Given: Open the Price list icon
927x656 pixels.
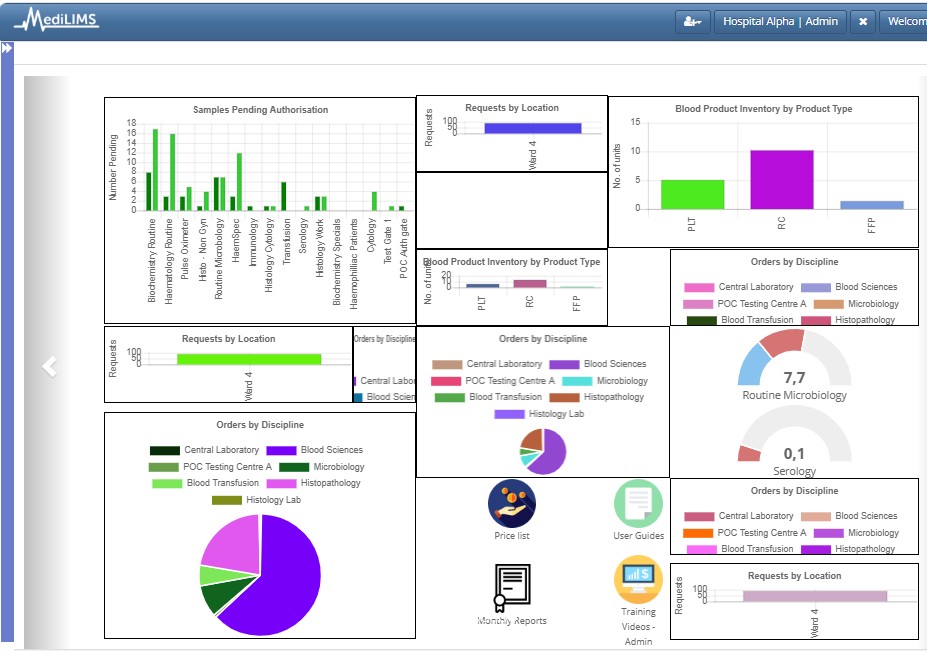Looking at the screenshot, I should (512, 504).
